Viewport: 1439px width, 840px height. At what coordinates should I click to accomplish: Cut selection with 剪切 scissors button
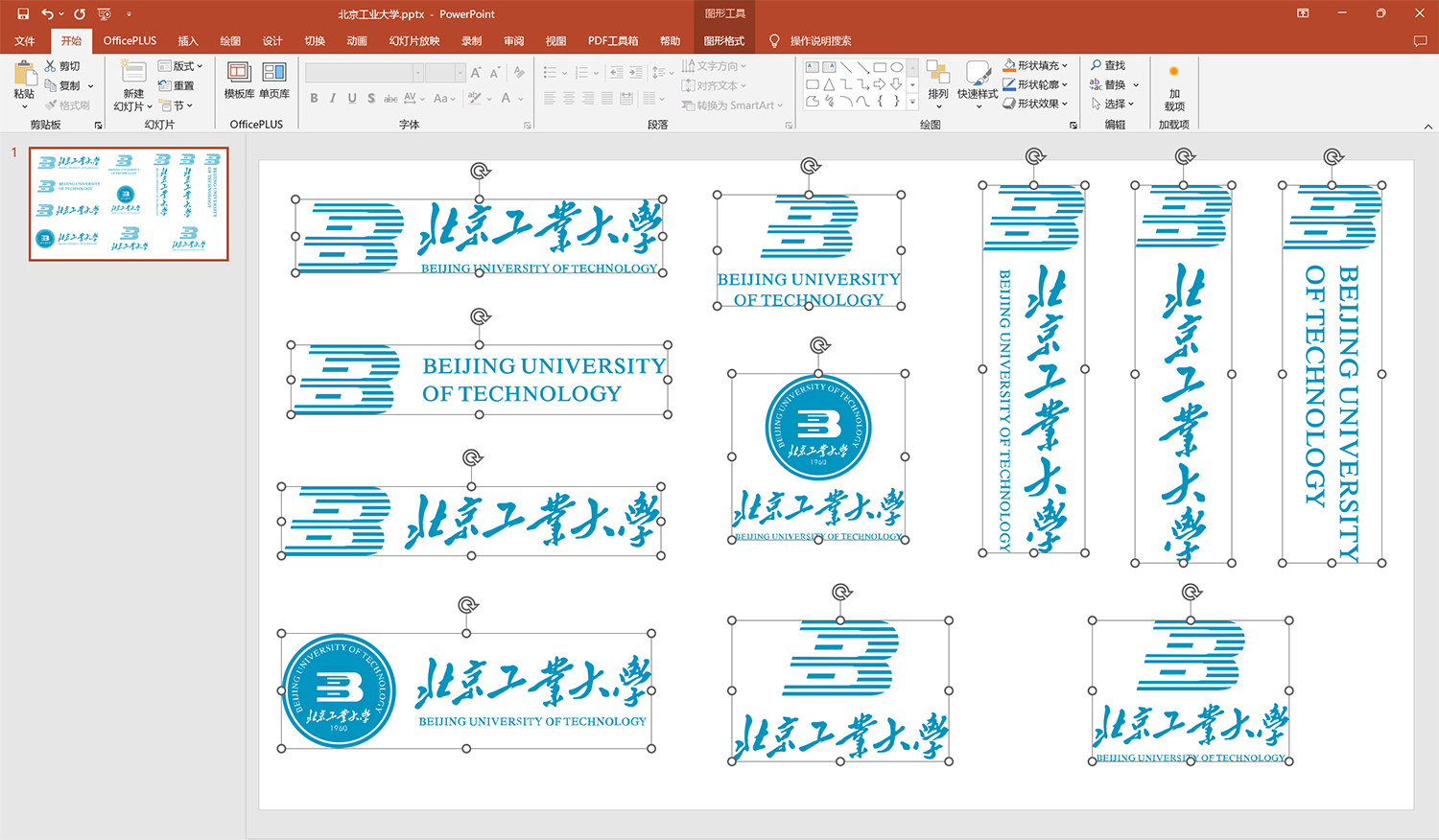point(63,66)
